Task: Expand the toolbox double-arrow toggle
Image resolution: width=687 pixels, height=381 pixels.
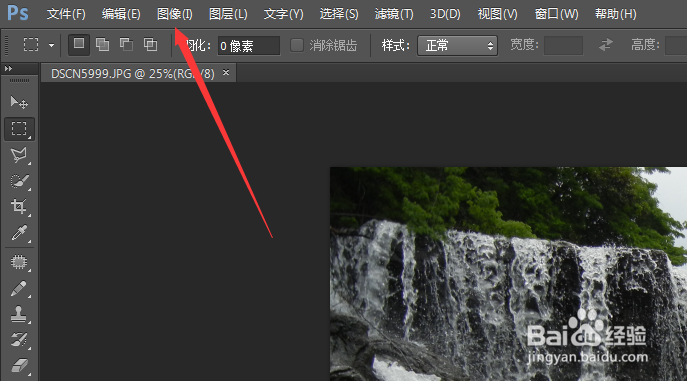Action: click(x=8, y=68)
